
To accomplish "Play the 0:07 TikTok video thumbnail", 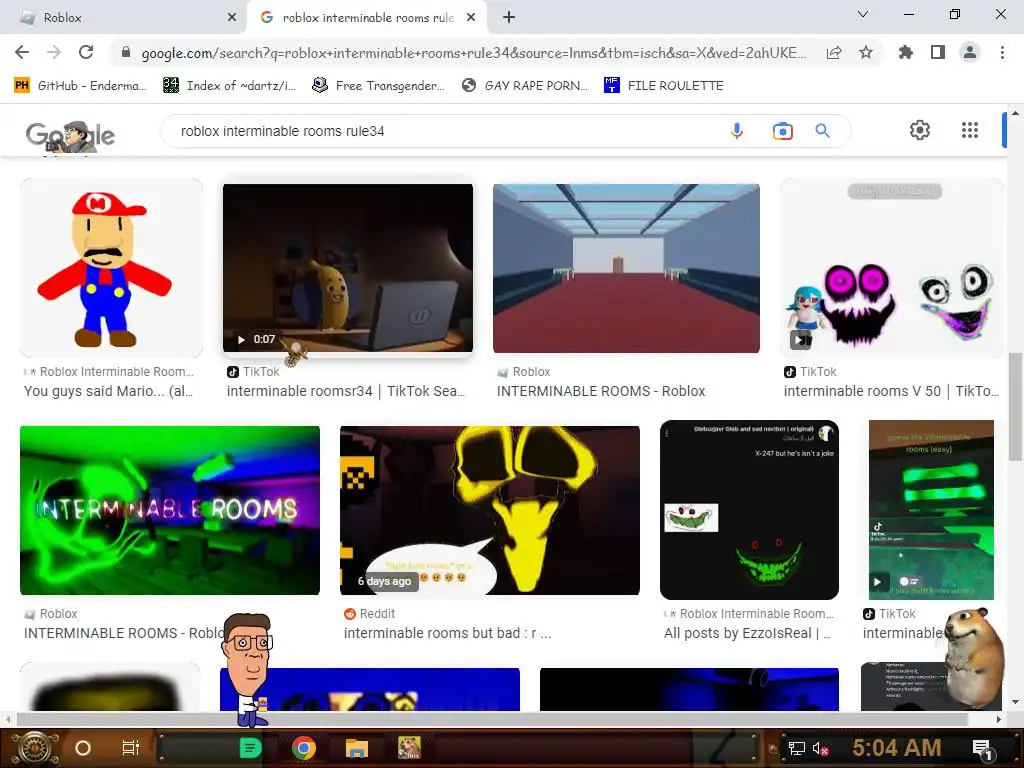I will (x=347, y=268).
